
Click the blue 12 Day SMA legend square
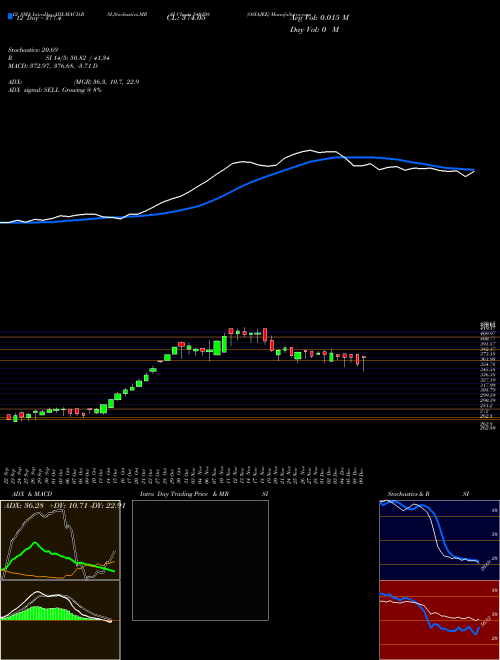pos(10,16)
